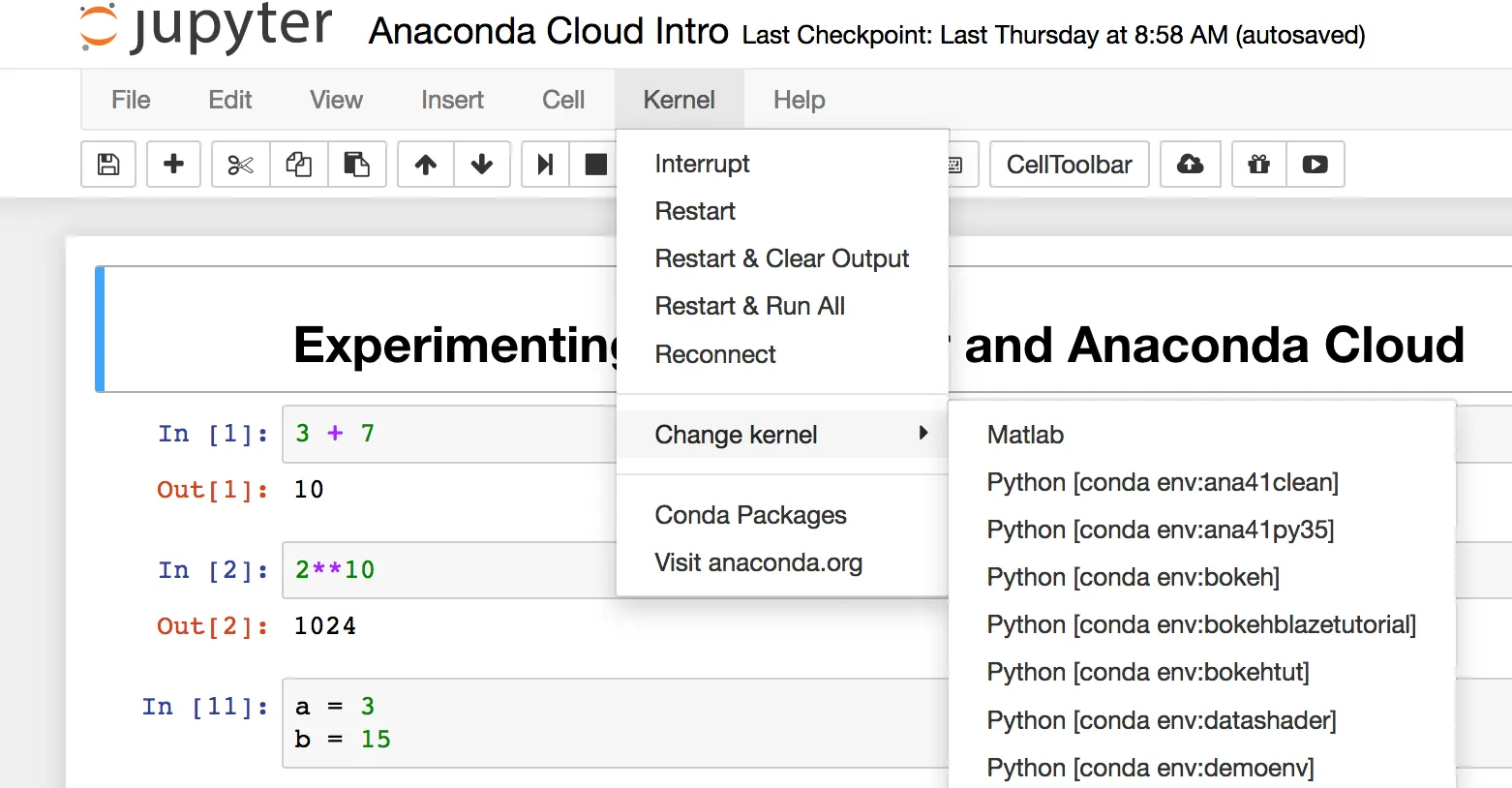Click the stop kernel square icon

(595, 165)
